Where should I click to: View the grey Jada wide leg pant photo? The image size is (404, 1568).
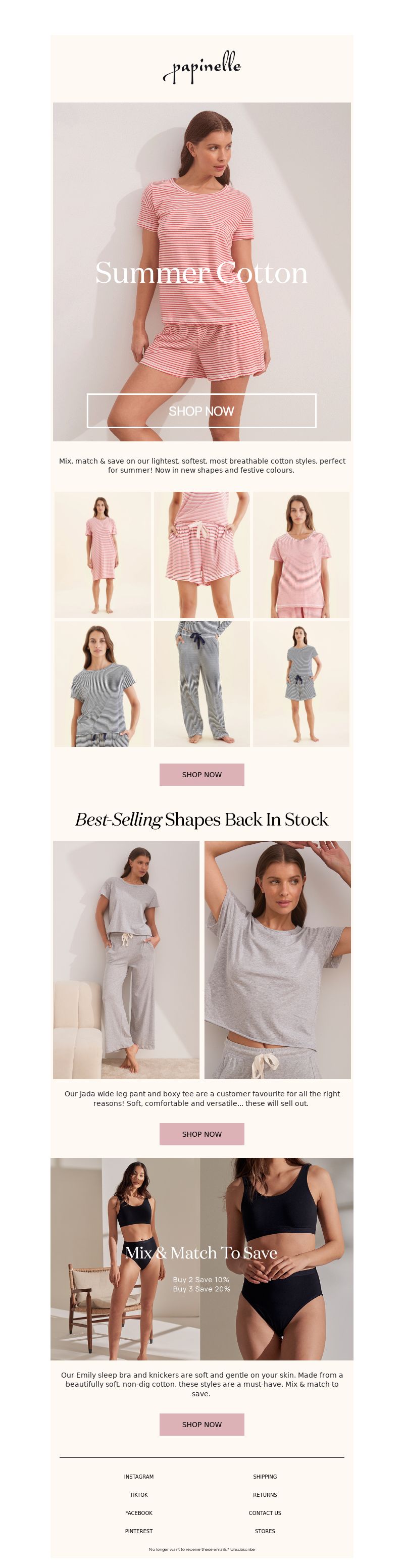point(126,960)
